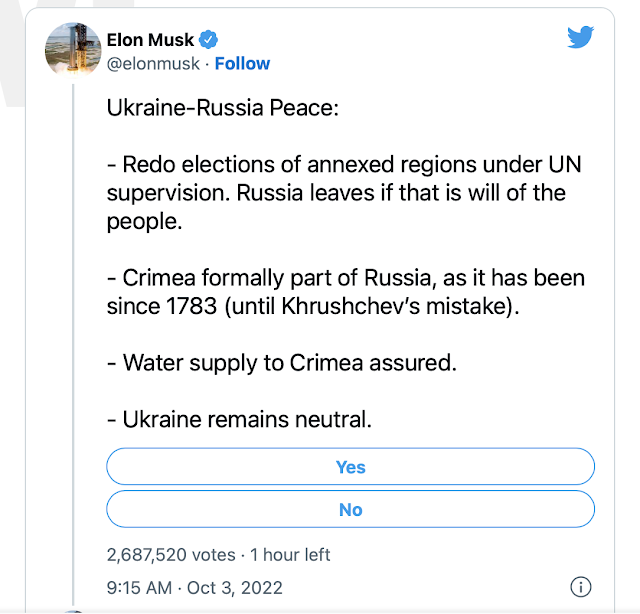640x614 pixels.
Task: Click the blue verified badge
Action: coord(209,40)
